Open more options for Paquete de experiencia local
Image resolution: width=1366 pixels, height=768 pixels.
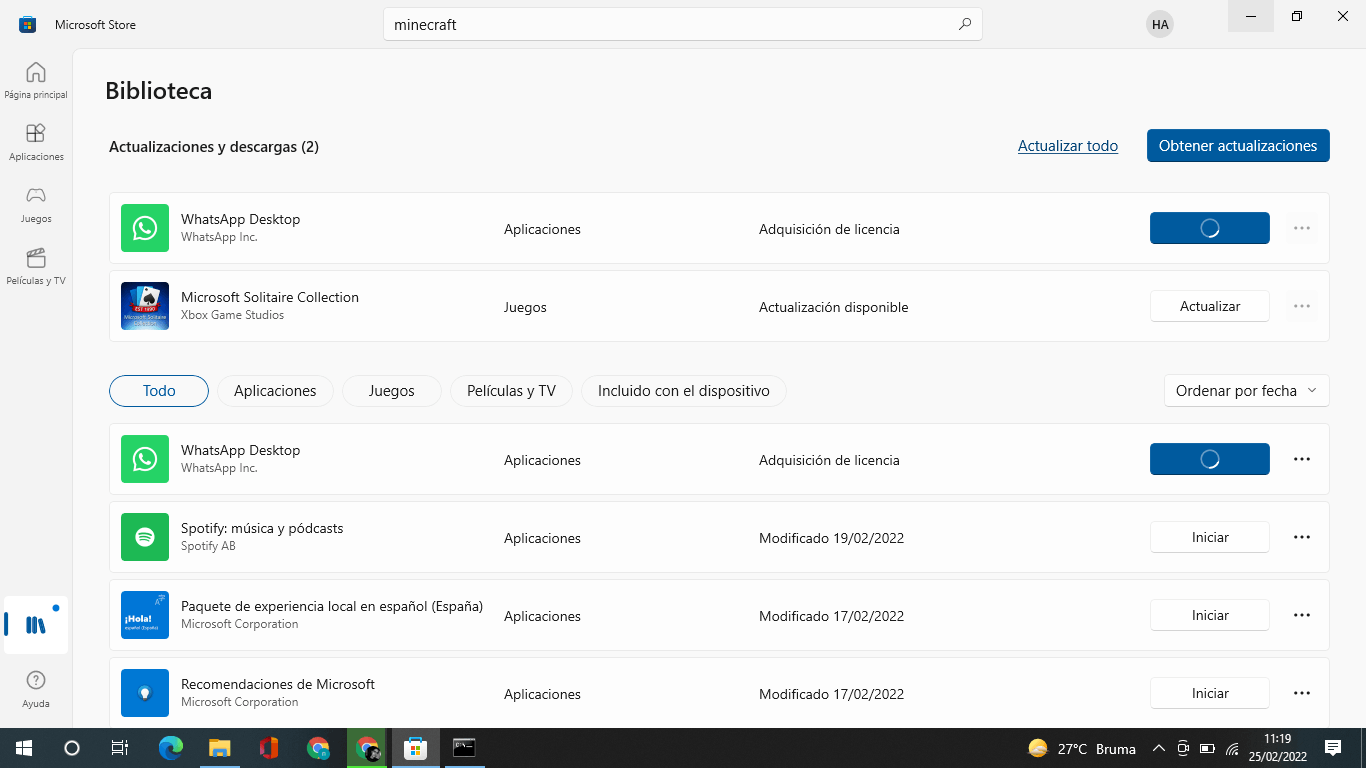click(x=1301, y=615)
